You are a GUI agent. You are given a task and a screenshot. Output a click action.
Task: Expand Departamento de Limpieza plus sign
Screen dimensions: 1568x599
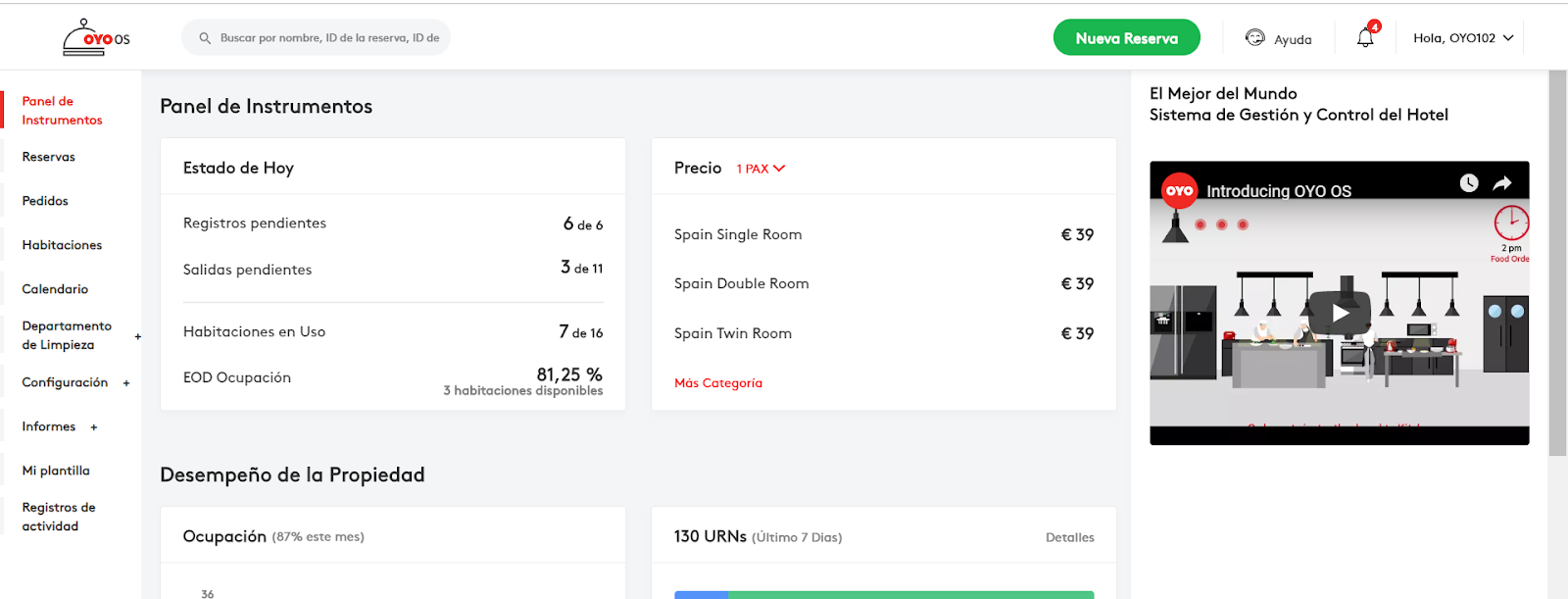138,336
